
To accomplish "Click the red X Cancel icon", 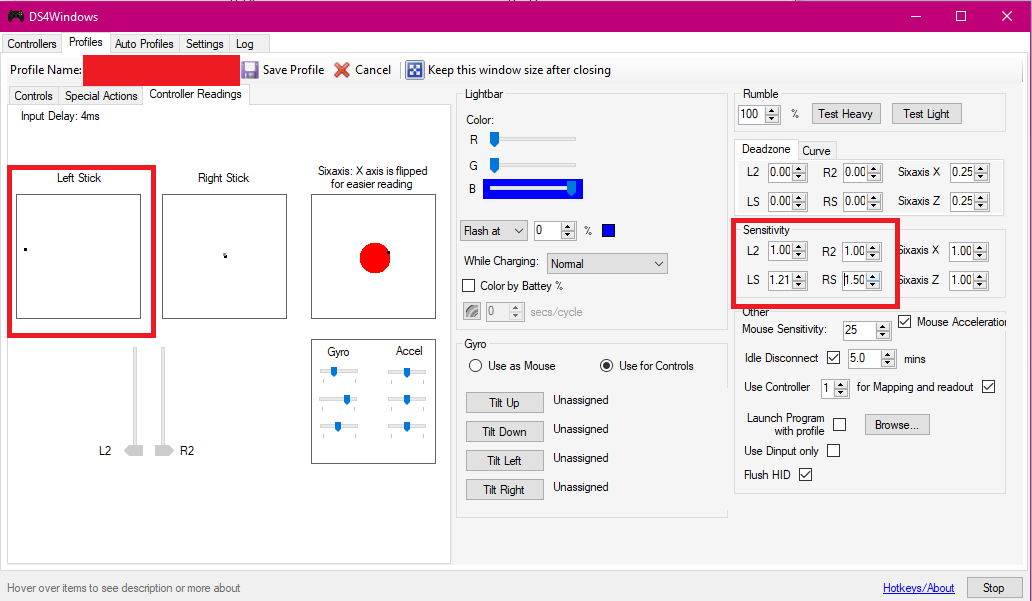I will click(342, 70).
